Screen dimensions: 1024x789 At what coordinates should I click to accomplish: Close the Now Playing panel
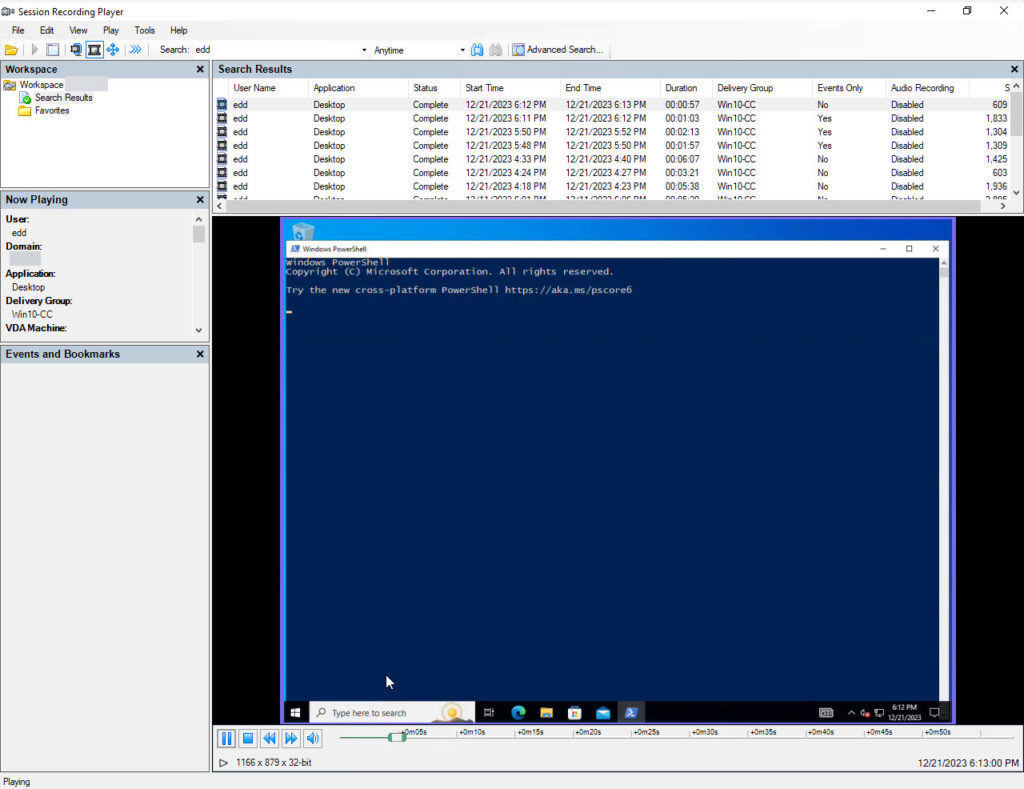click(200, 200)
